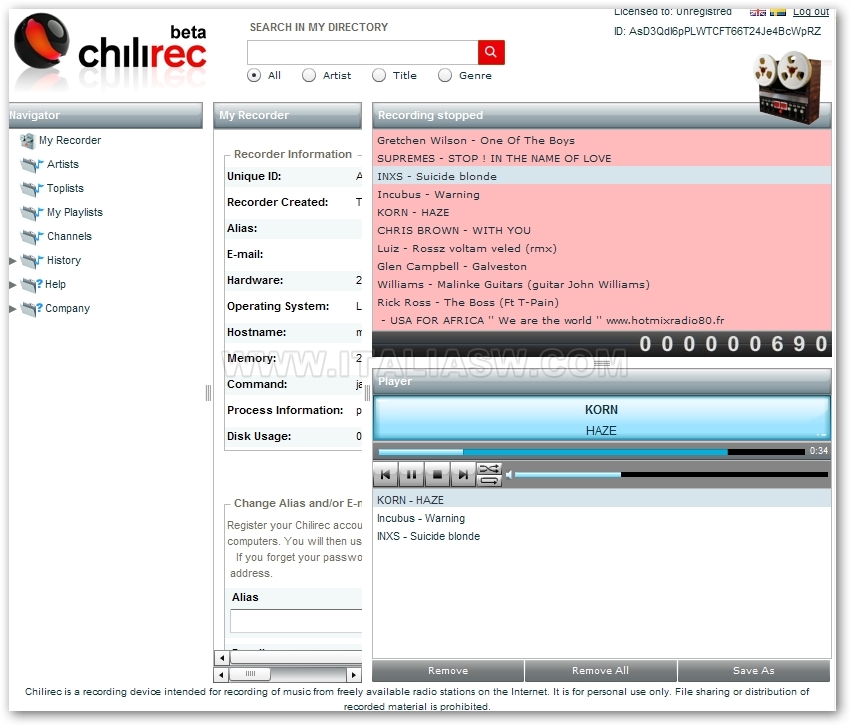850x725 pixels.
Task: Click the search in my directory field
Action: (363, 53)
